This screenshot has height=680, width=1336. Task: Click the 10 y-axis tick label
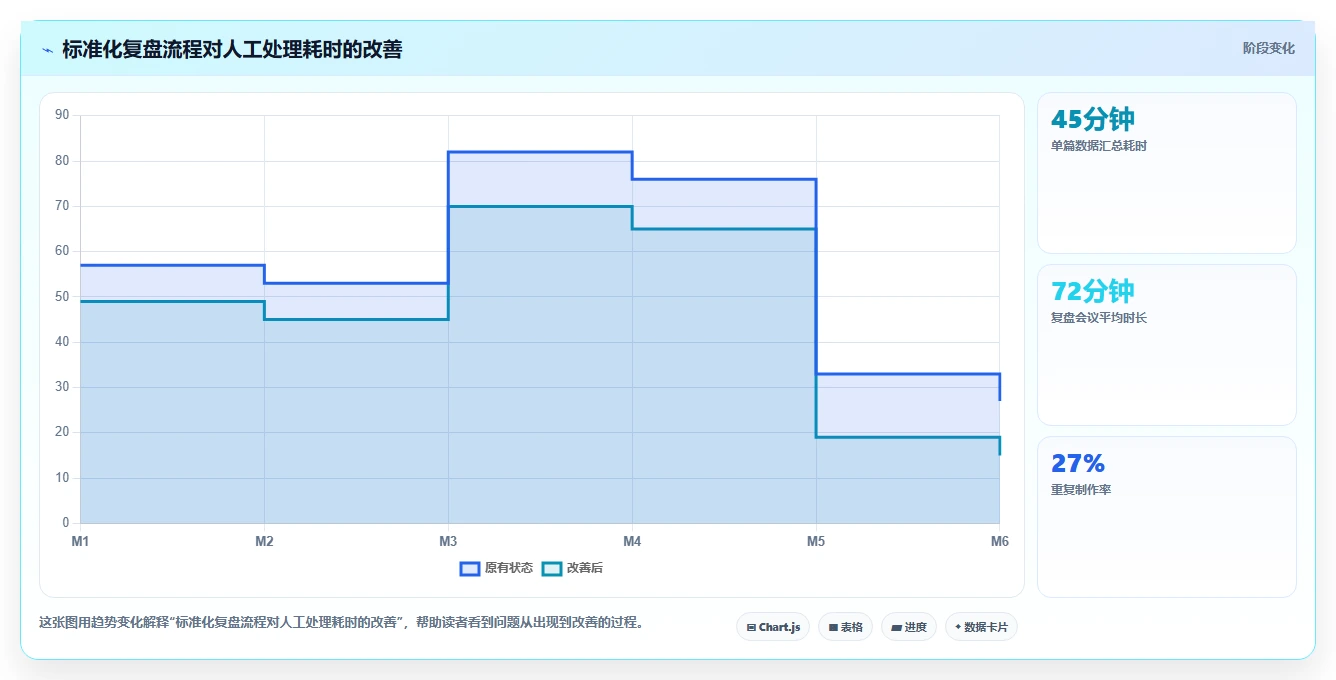pos(62,478)
